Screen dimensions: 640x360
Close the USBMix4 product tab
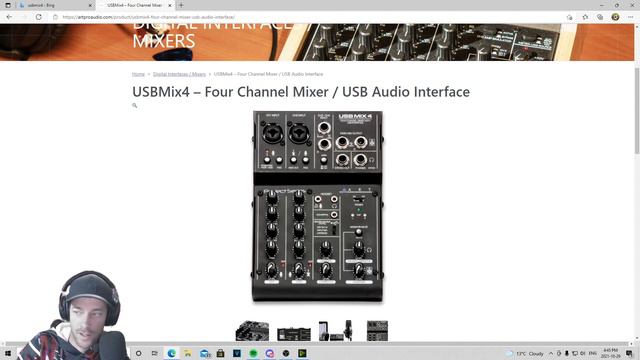(170, 5)
